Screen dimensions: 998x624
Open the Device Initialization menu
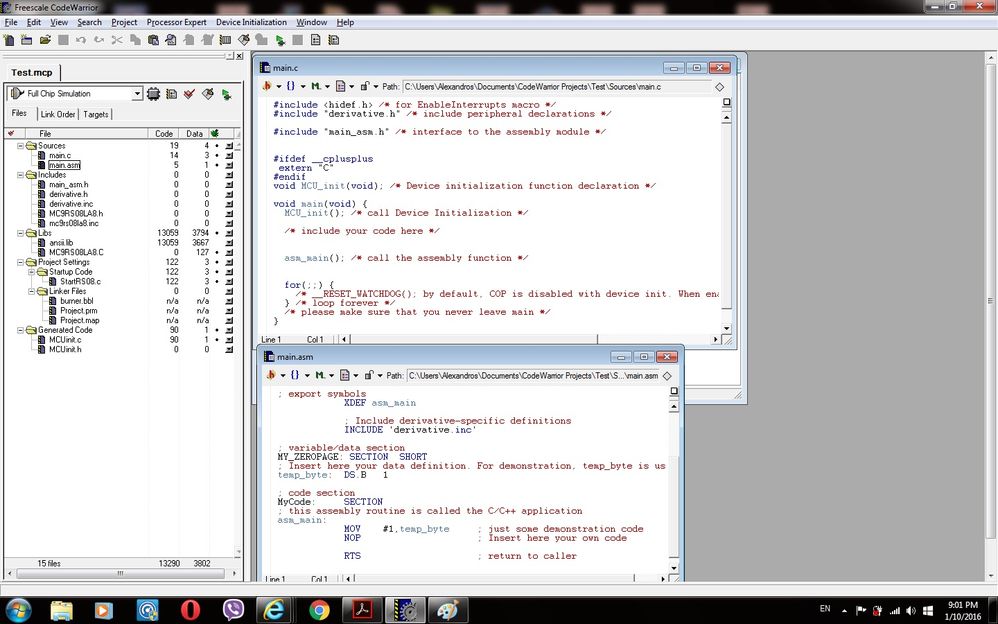pyautogui.click(x=251, y=22)
